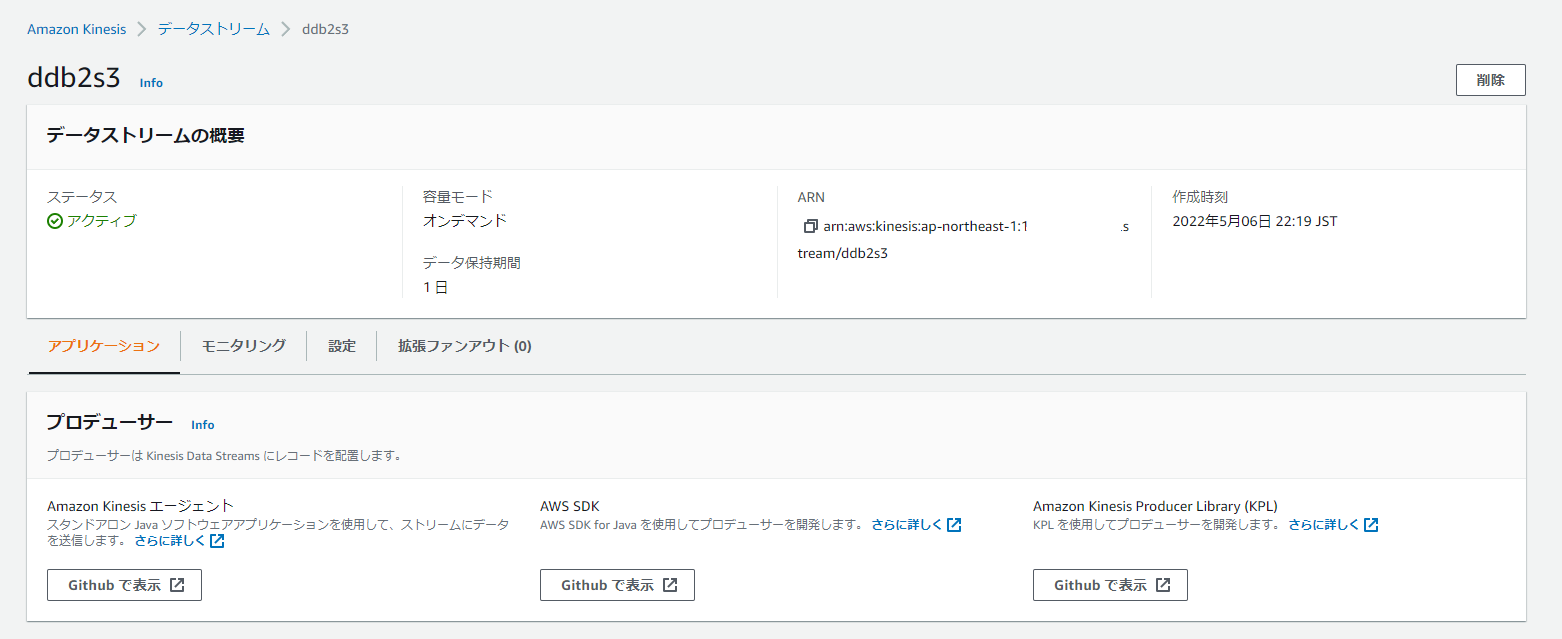Copy the ARN using the copy icon
Viewport: 1562px width, 639px height.
coord(810,227)
